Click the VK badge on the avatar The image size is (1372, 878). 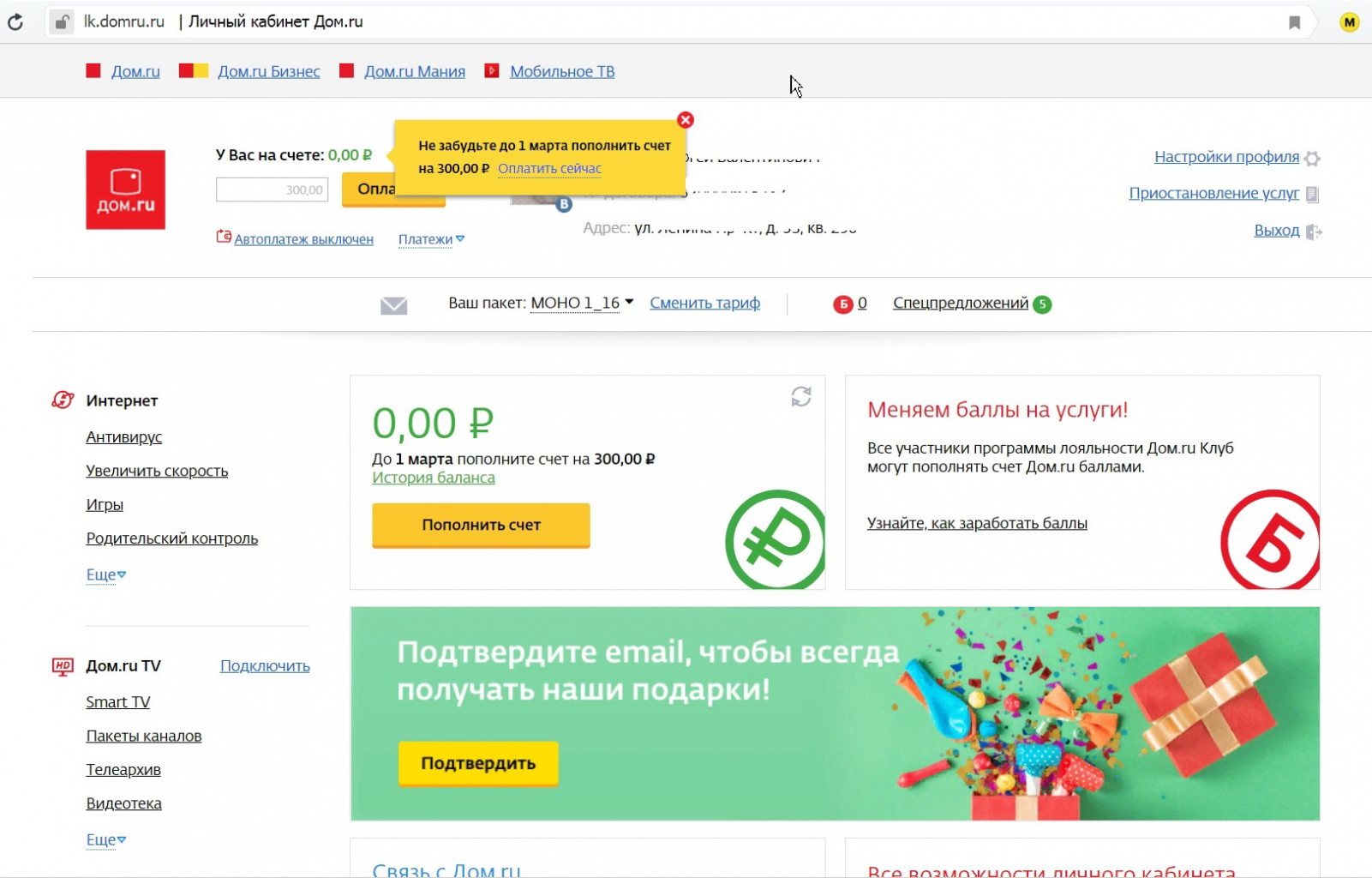click(563, 204)
